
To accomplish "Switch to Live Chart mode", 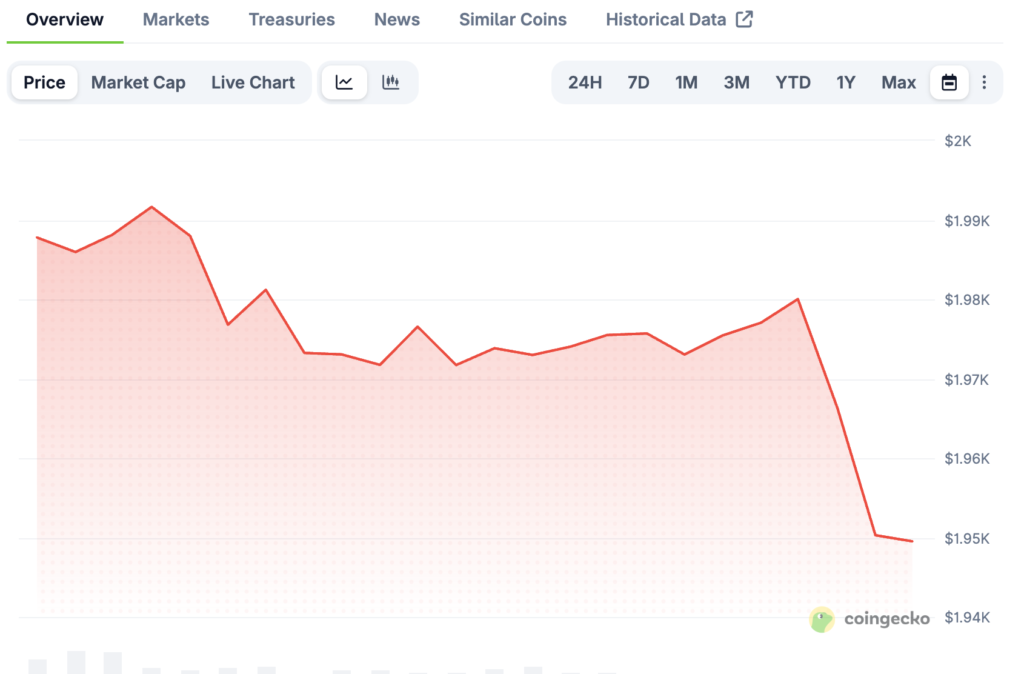I will [x=253, y=83].
